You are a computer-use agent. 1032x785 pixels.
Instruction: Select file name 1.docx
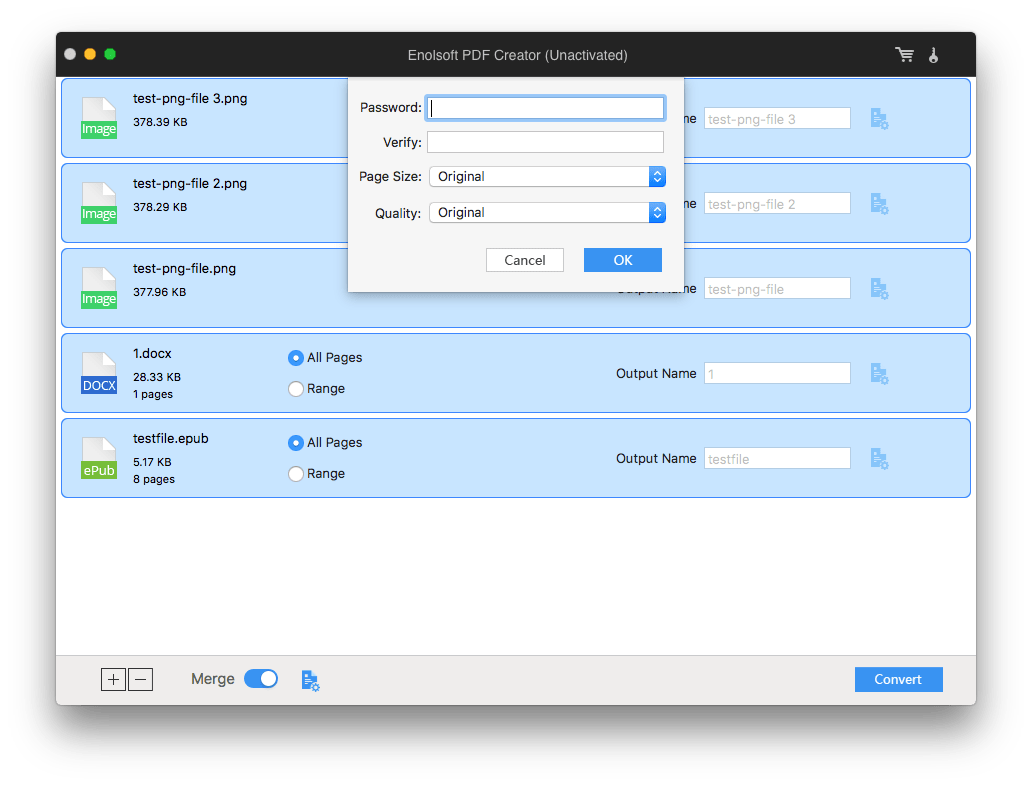coord(152,353)
